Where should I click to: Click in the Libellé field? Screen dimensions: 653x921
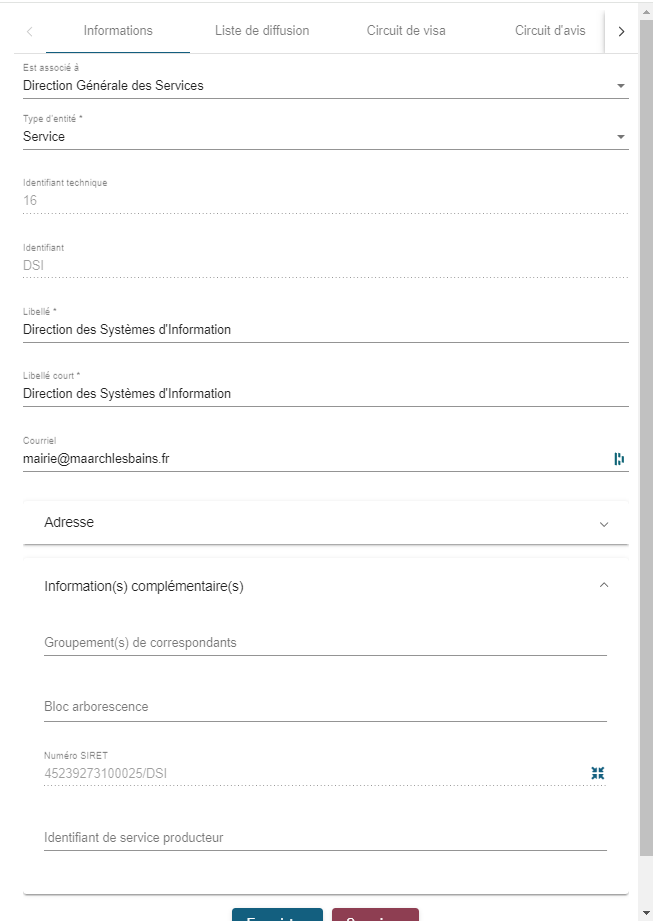(325, 330)
